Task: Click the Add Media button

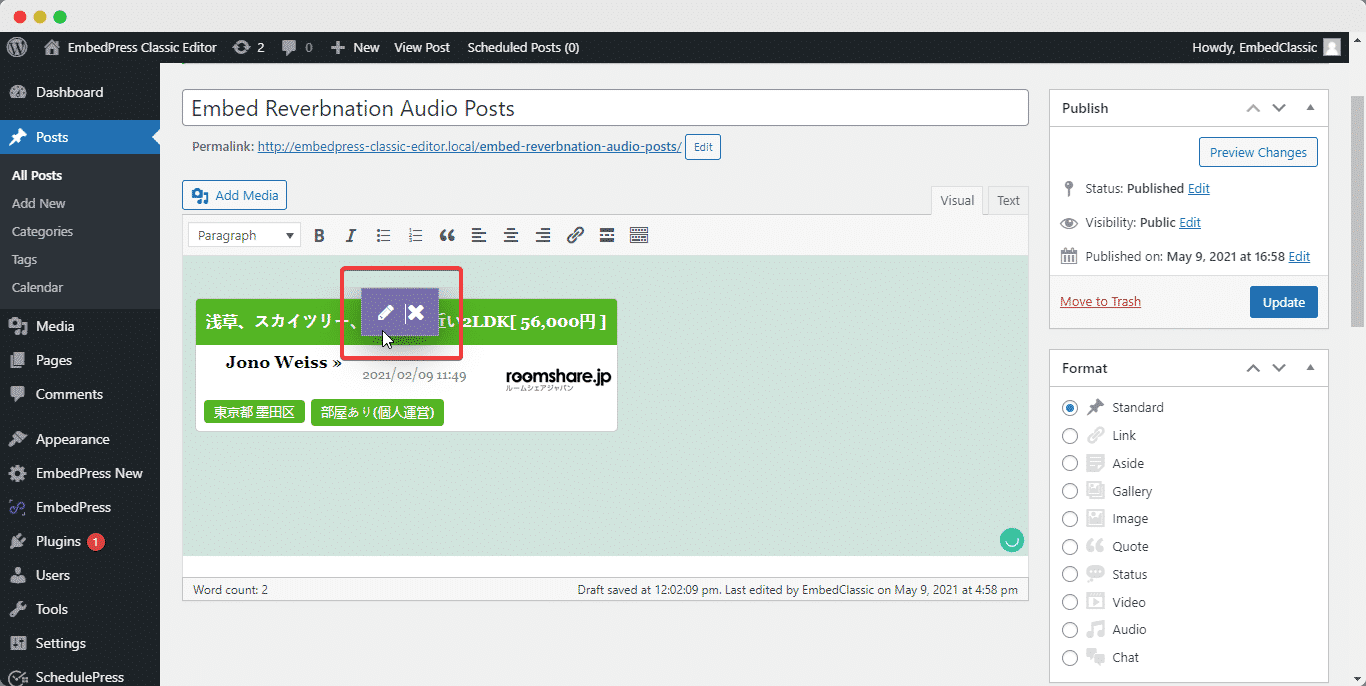Action: tap(235, 195)
